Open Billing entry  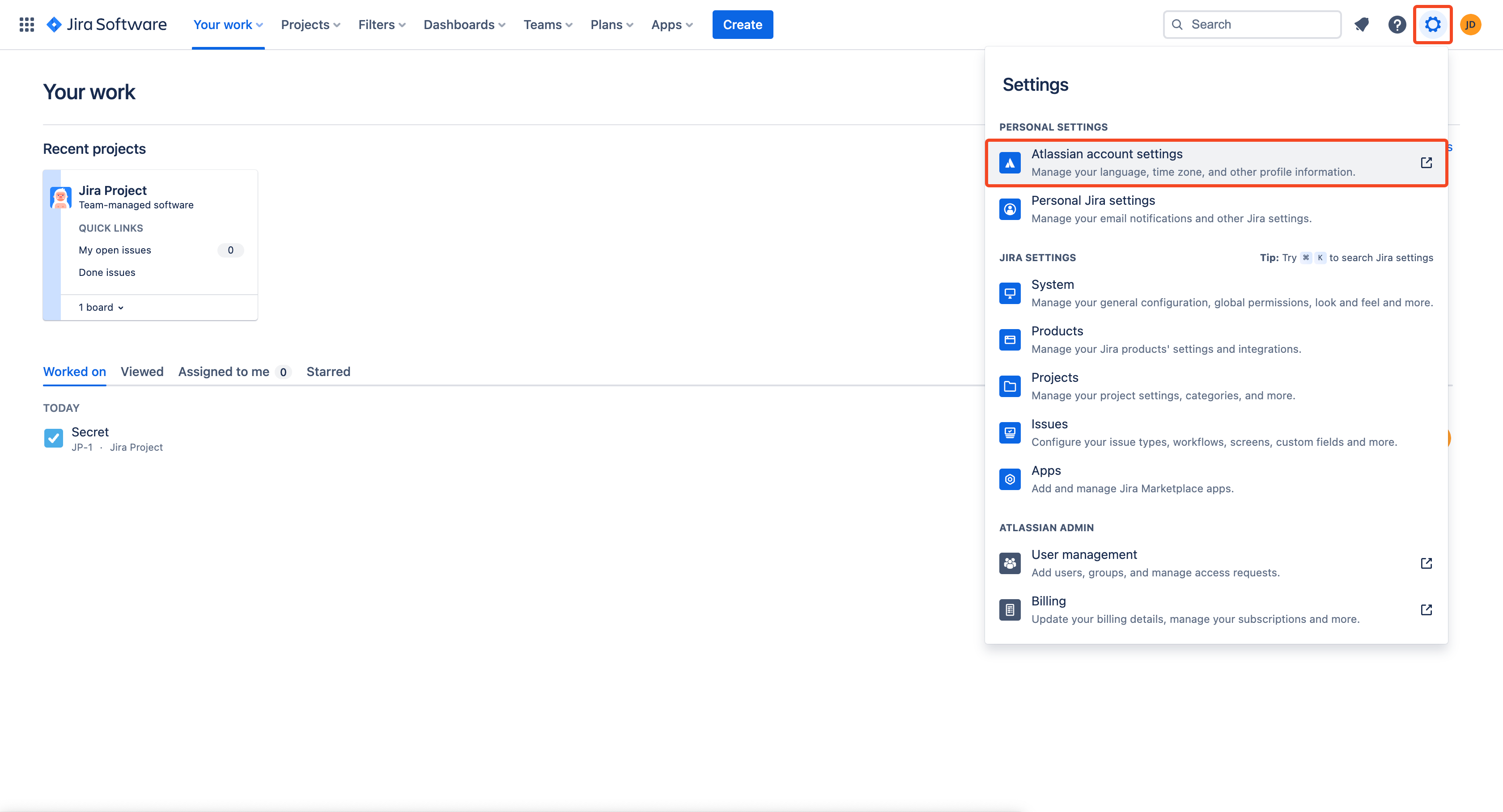(1216, 610)
